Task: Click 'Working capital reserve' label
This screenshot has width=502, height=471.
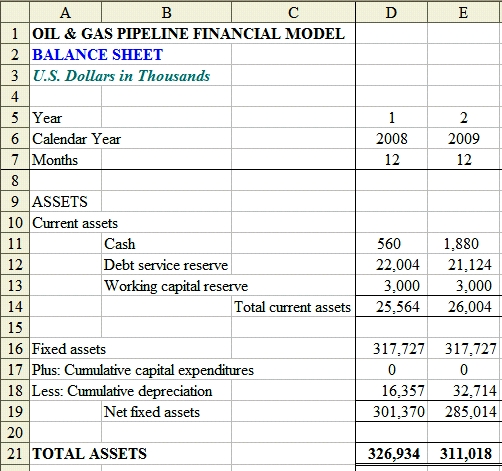Action: (x=176, y=286)
